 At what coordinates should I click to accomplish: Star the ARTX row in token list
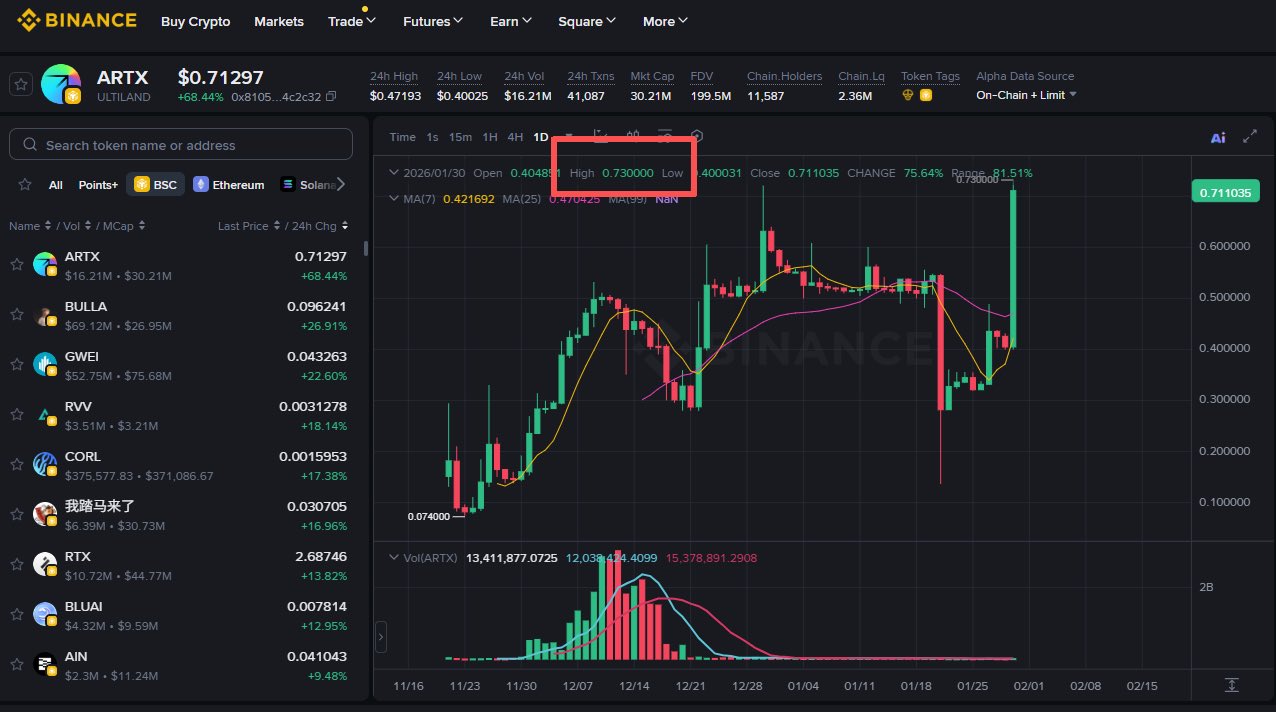coord(17,264)
